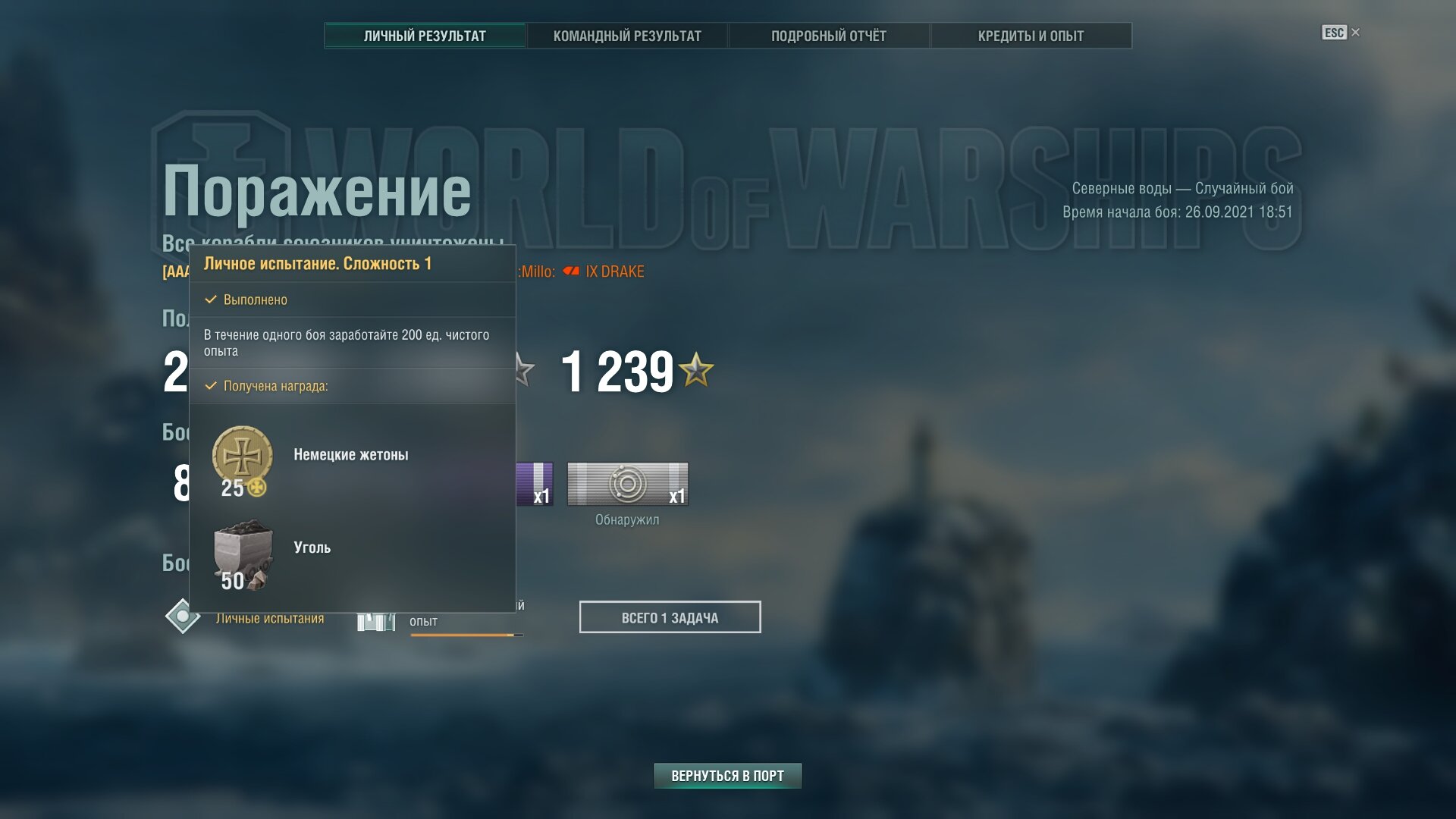Click the purple ribbon badge

click(x=535, y=484)
